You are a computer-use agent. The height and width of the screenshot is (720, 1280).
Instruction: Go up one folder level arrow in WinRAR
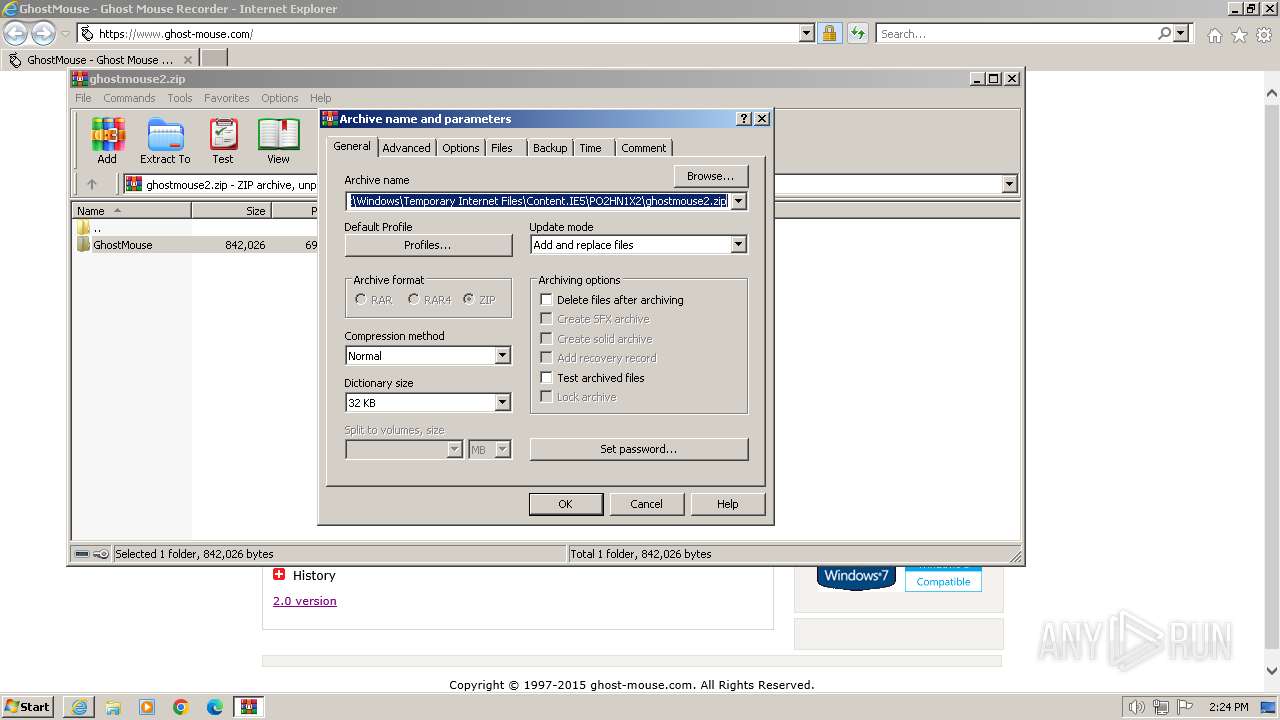pyautogui.click(x=92, y=184)
